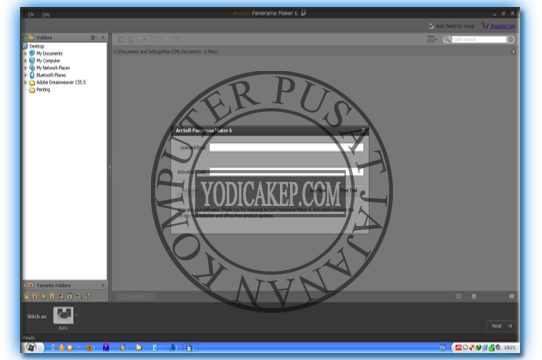Expand the My Documents tree node
542x360 pixels.
coord(25,54)
